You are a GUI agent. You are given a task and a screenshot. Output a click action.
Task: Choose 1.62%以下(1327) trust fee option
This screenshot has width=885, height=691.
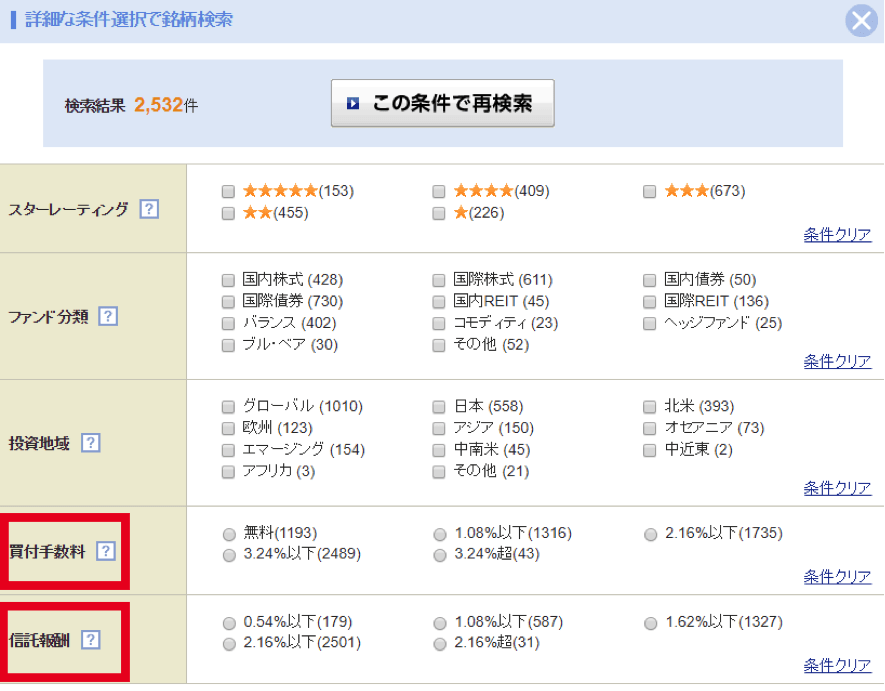pyautogui.click(x=651, y=623)
